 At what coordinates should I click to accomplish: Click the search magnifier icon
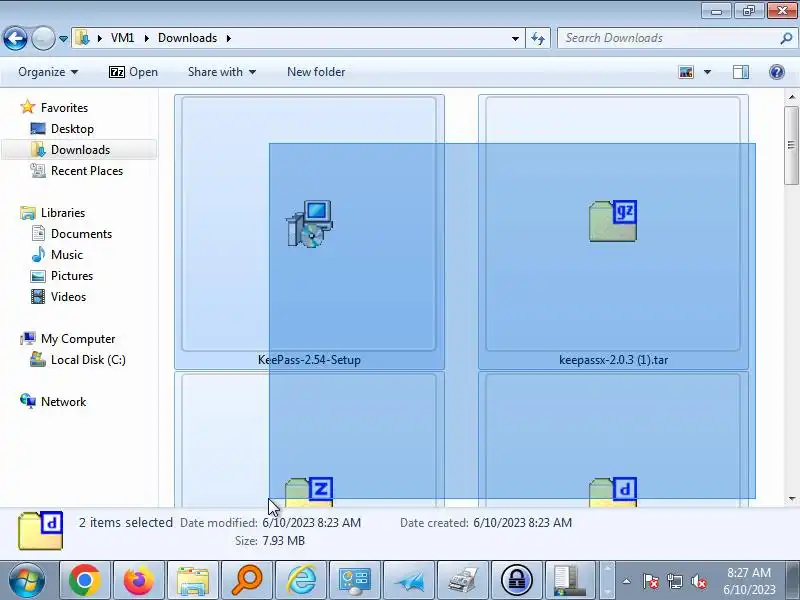click(x=786, y=38)
